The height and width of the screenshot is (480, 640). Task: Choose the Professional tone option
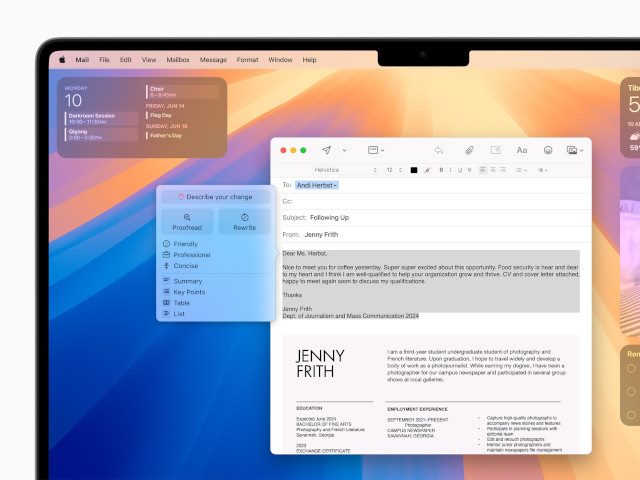pyautogui.click(x=187, y=255)
